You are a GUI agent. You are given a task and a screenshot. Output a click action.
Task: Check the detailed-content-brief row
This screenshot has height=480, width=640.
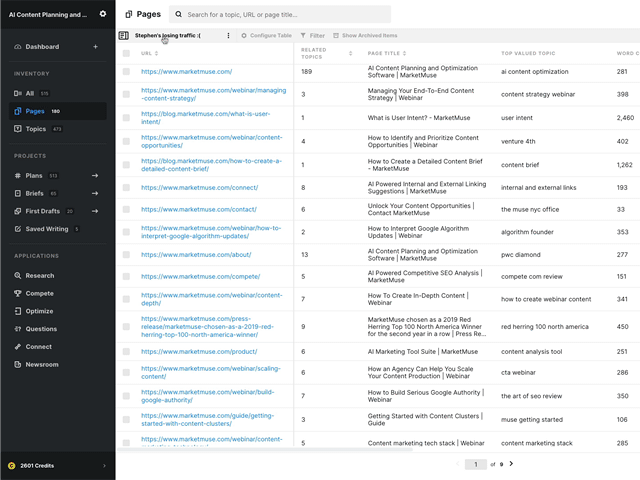tap(126, 165)
